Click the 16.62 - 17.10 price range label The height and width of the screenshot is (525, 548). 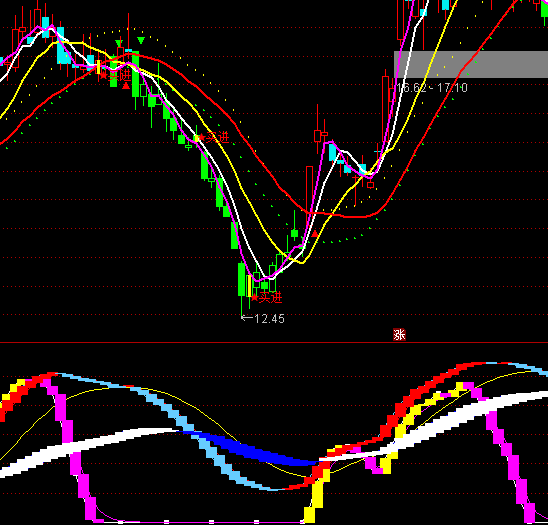(432, 87)
